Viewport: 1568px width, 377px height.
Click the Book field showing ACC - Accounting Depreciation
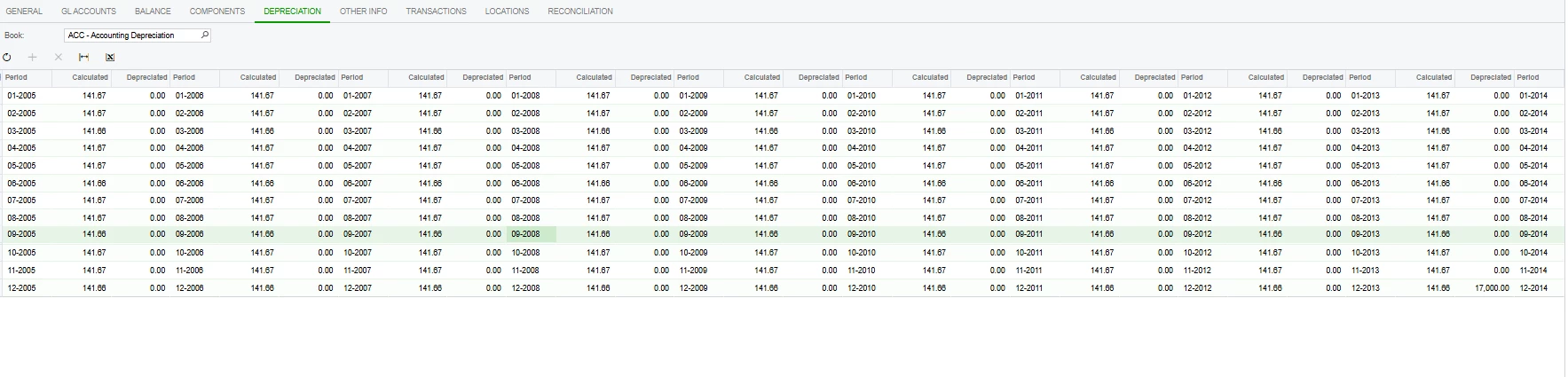[138, 35]
